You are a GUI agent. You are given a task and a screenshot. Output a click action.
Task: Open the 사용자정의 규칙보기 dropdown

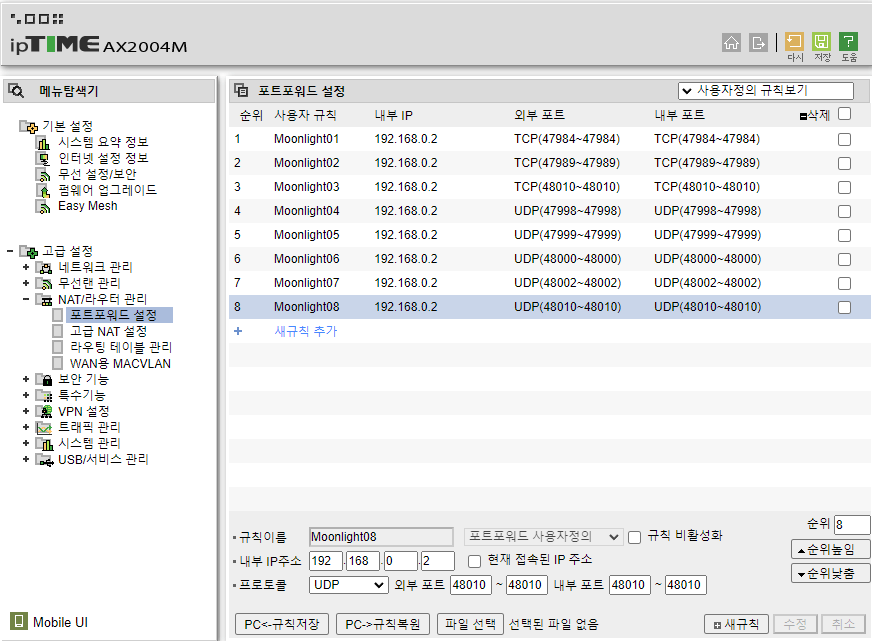(x=765, y=91)
